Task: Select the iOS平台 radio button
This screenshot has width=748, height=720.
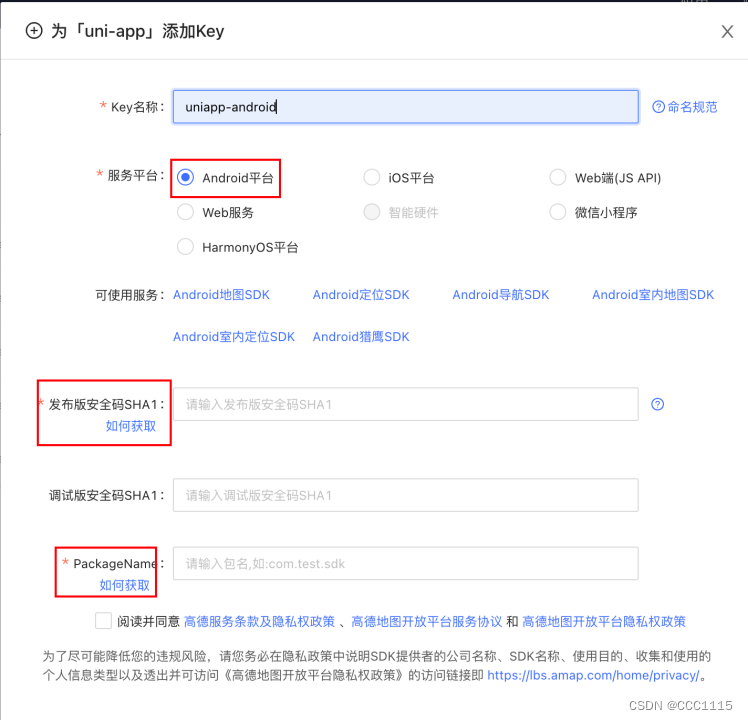Action: click(x=372, y=177)
